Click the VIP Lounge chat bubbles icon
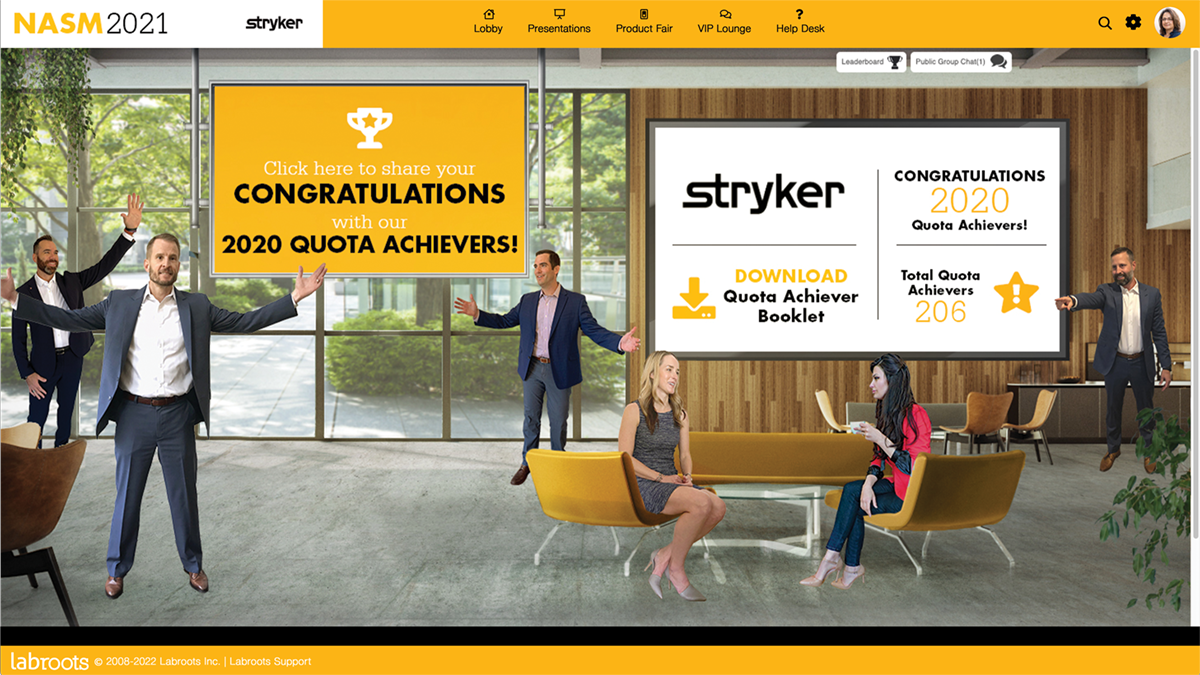 [x=725, y=14]
